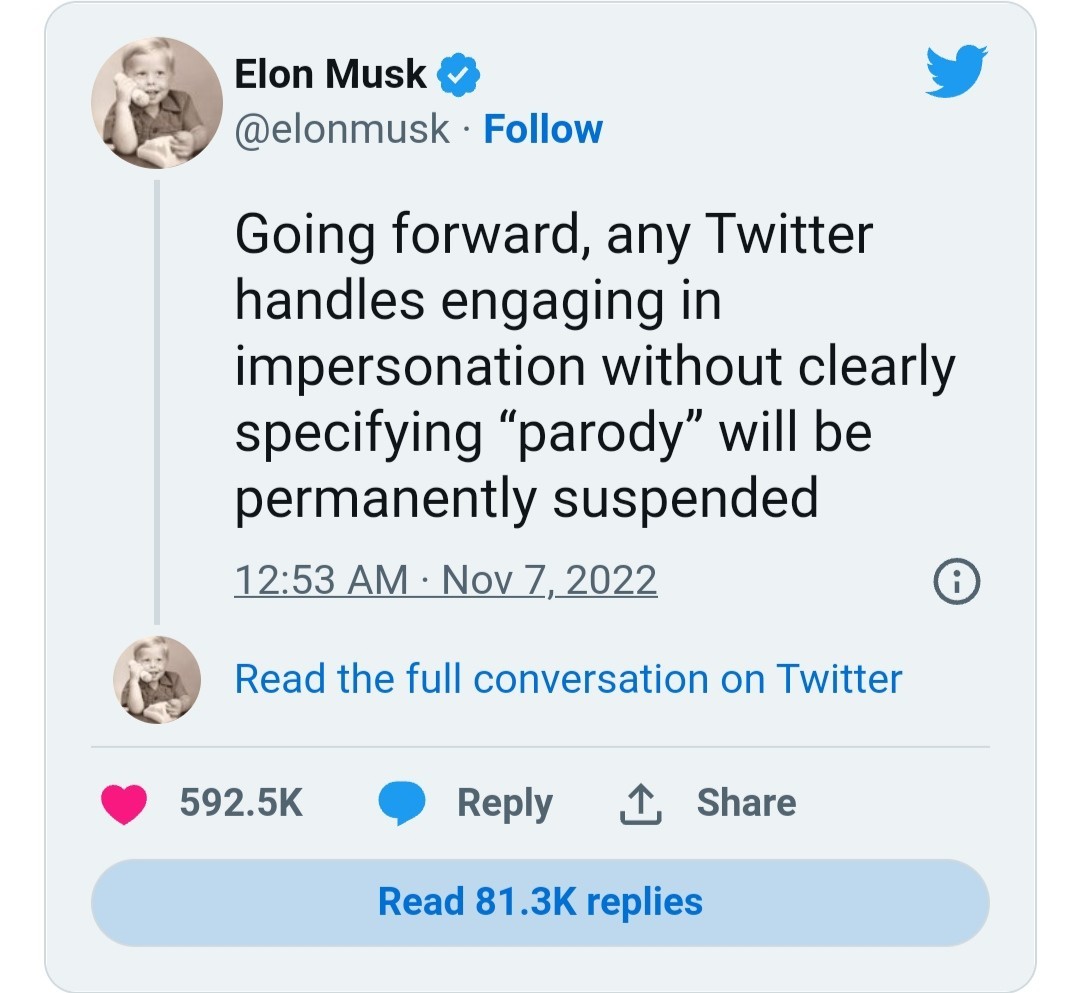Screen dimensions: 1080x993
Task: Like the tweet with the heart icon
Action: (x=125, y=803)
